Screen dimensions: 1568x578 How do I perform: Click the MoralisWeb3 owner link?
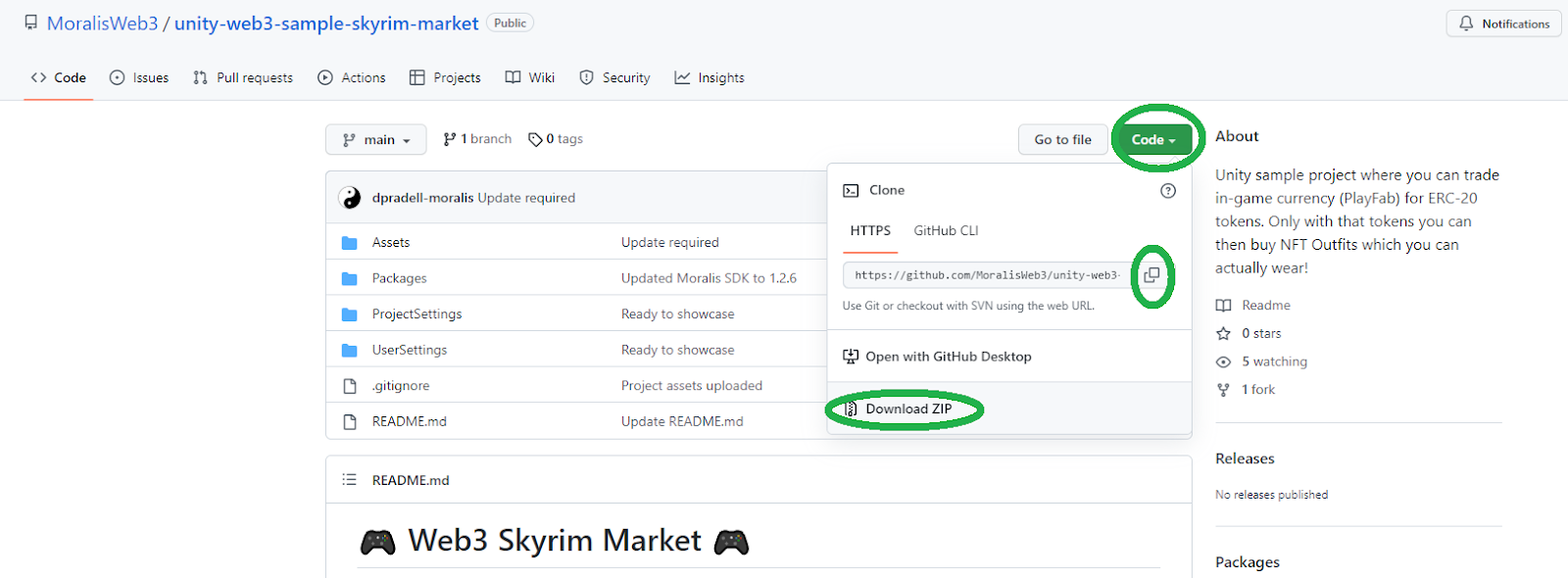point(103,24)
